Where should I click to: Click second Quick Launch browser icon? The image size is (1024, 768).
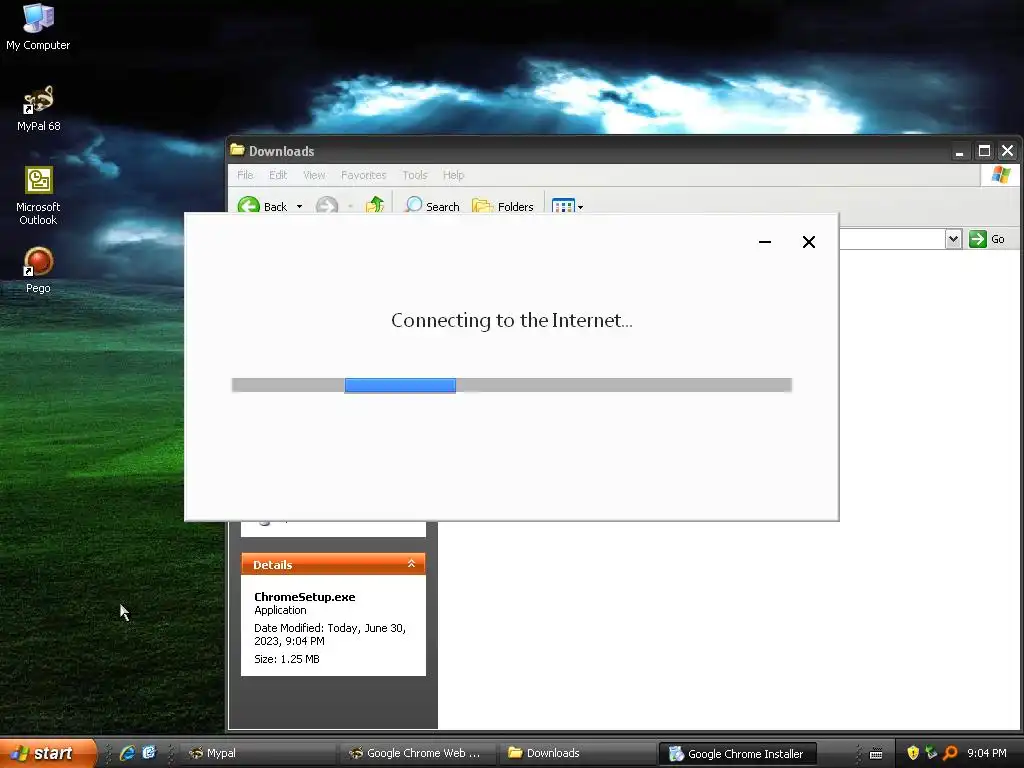150,753
